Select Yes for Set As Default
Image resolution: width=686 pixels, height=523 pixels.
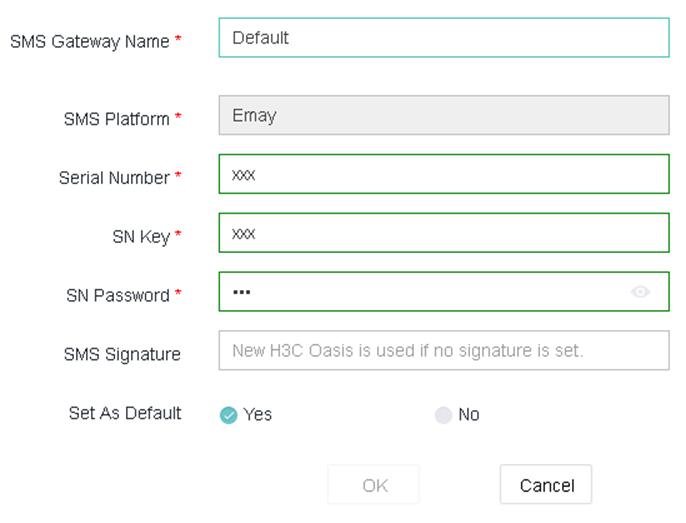[x=228, y=415]
